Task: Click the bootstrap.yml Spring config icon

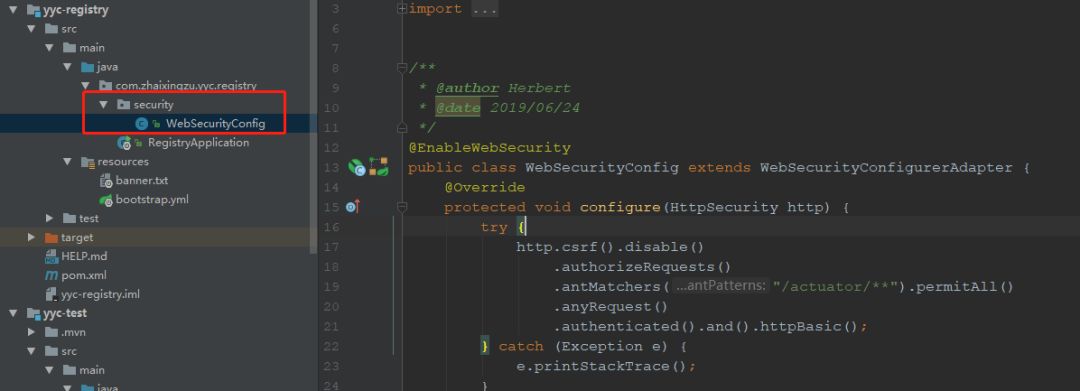Action: coord(106,200)
